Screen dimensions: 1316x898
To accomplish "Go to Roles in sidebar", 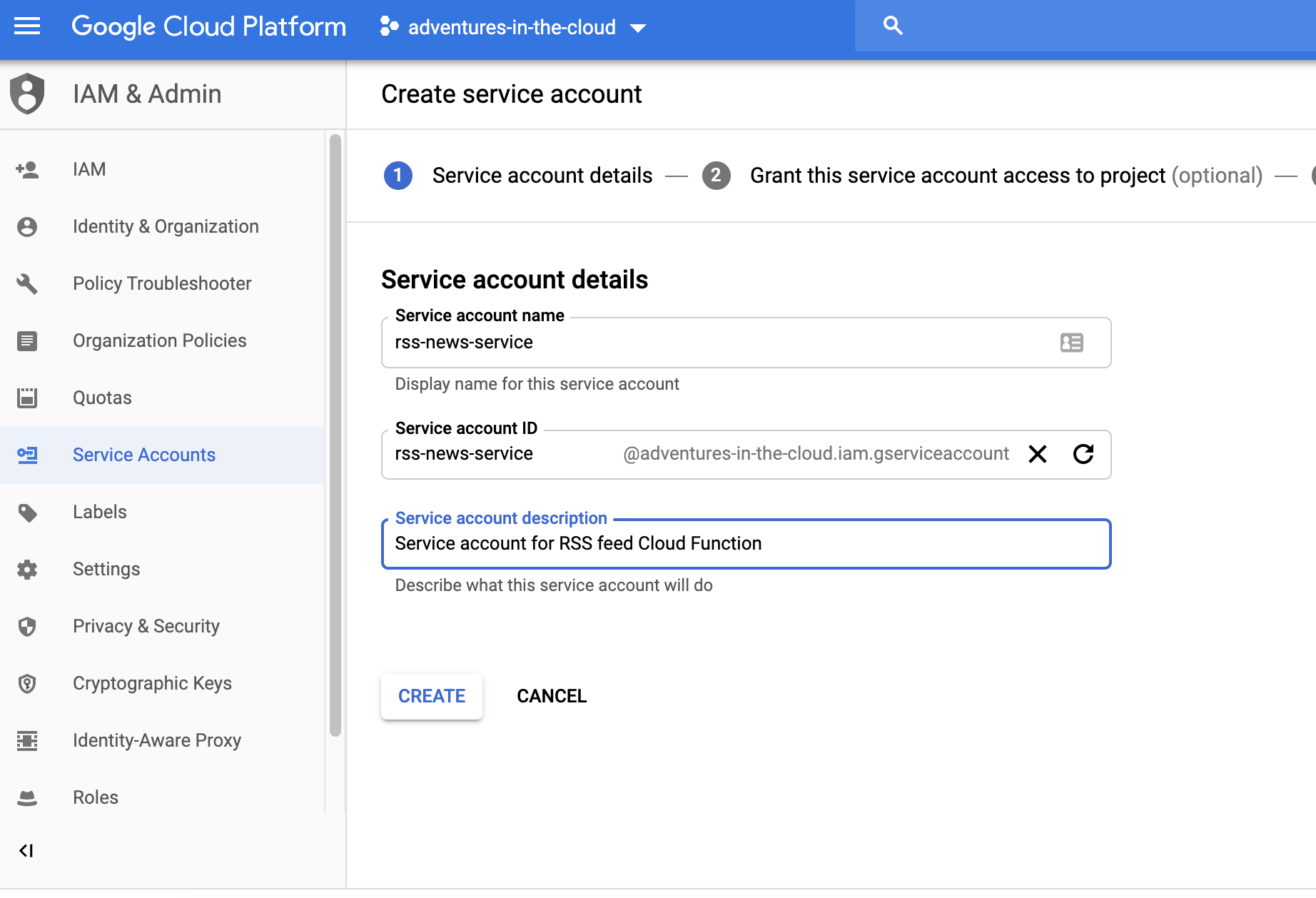I will point(96,797).
